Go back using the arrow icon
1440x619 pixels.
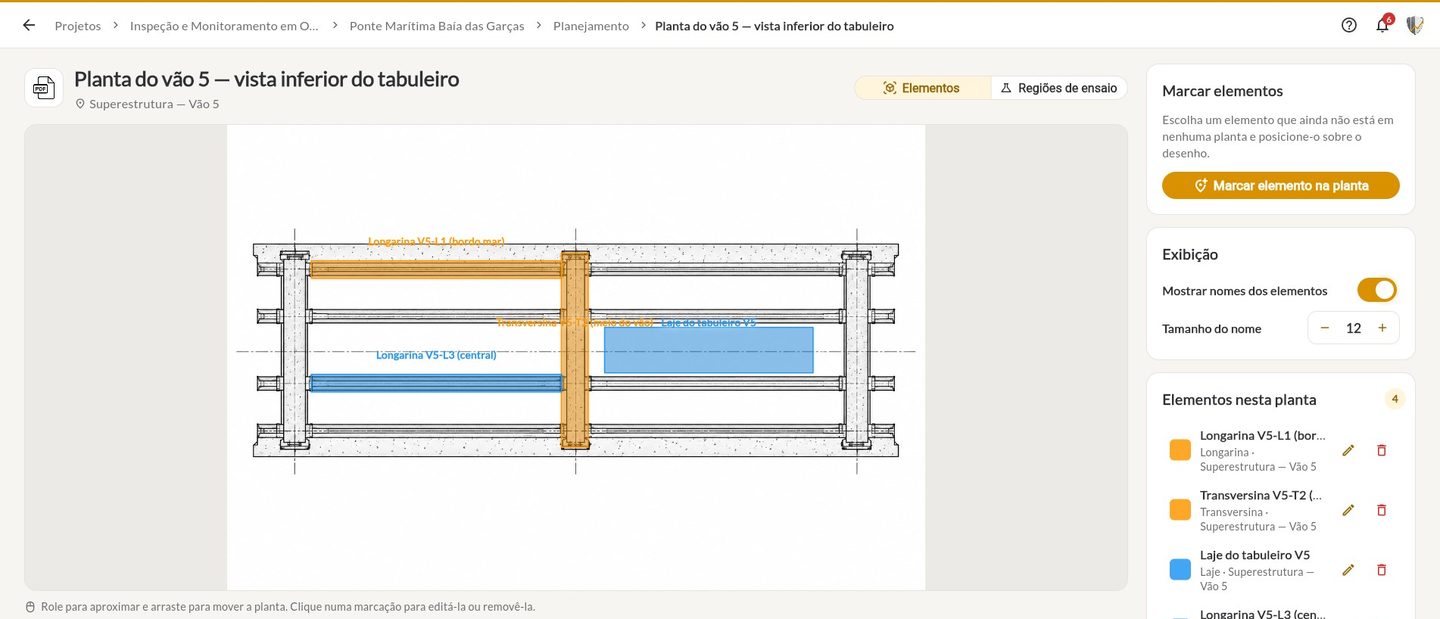[29, 25]
